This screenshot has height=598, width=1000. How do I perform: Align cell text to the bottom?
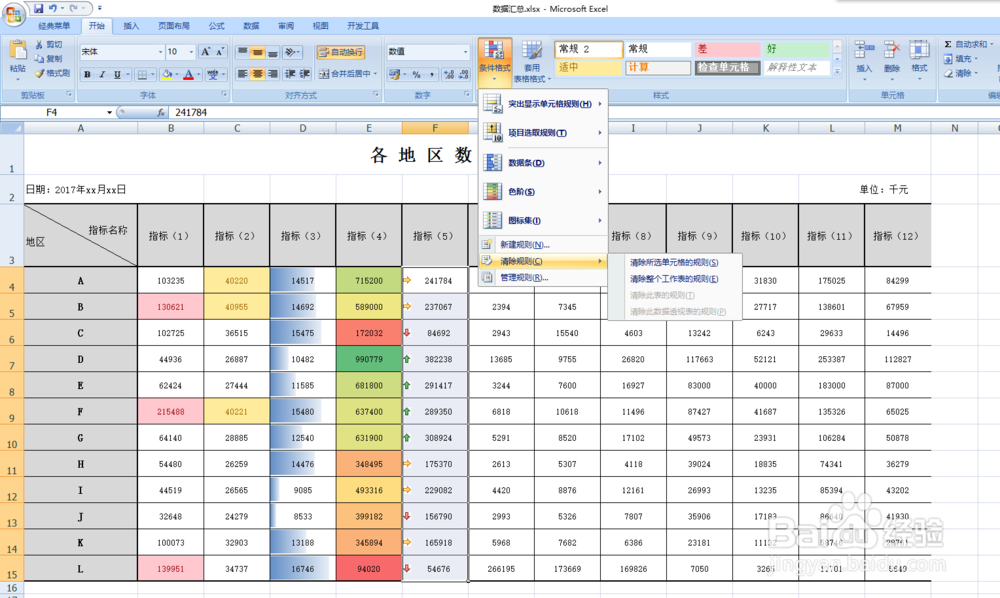272,52
